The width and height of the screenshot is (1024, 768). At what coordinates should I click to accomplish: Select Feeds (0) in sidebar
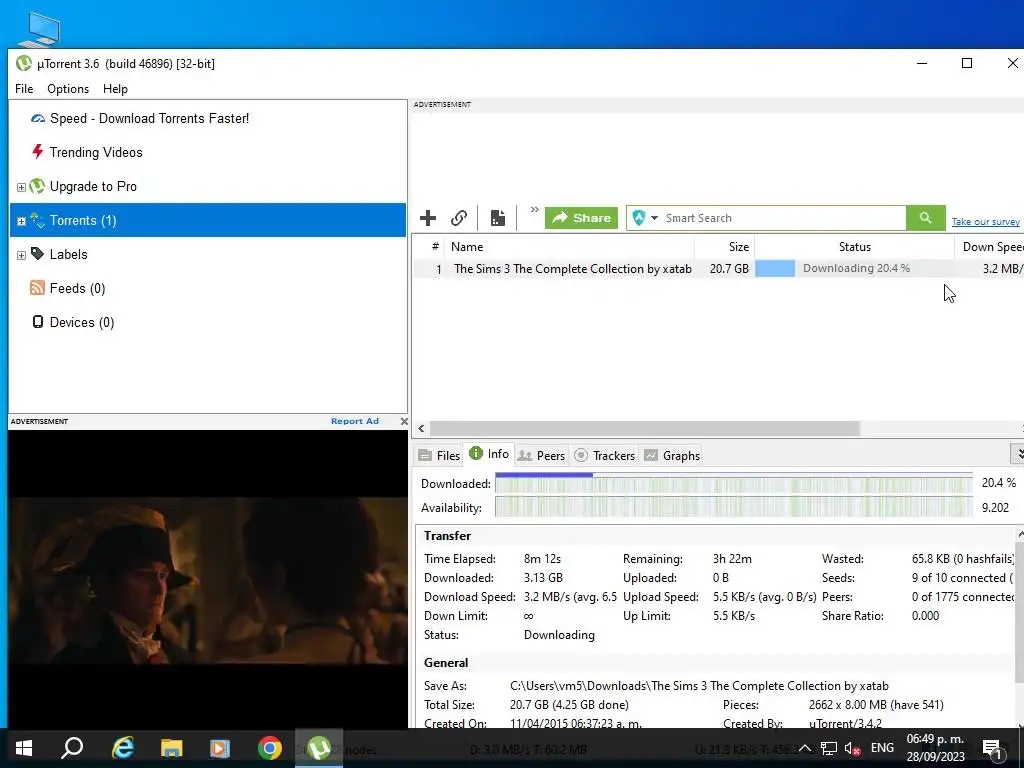pyautogui.click(x=78, y=288)
